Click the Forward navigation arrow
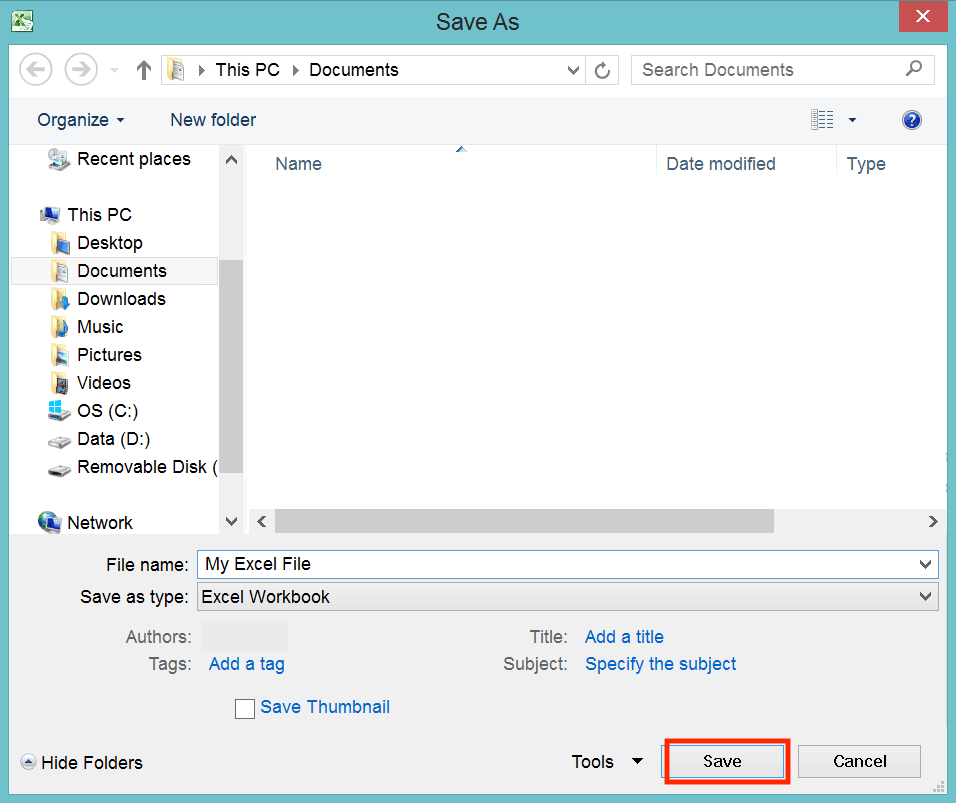The width and height of the screenshot is (956, 803). pyautogui.click(x=81, y=70)
